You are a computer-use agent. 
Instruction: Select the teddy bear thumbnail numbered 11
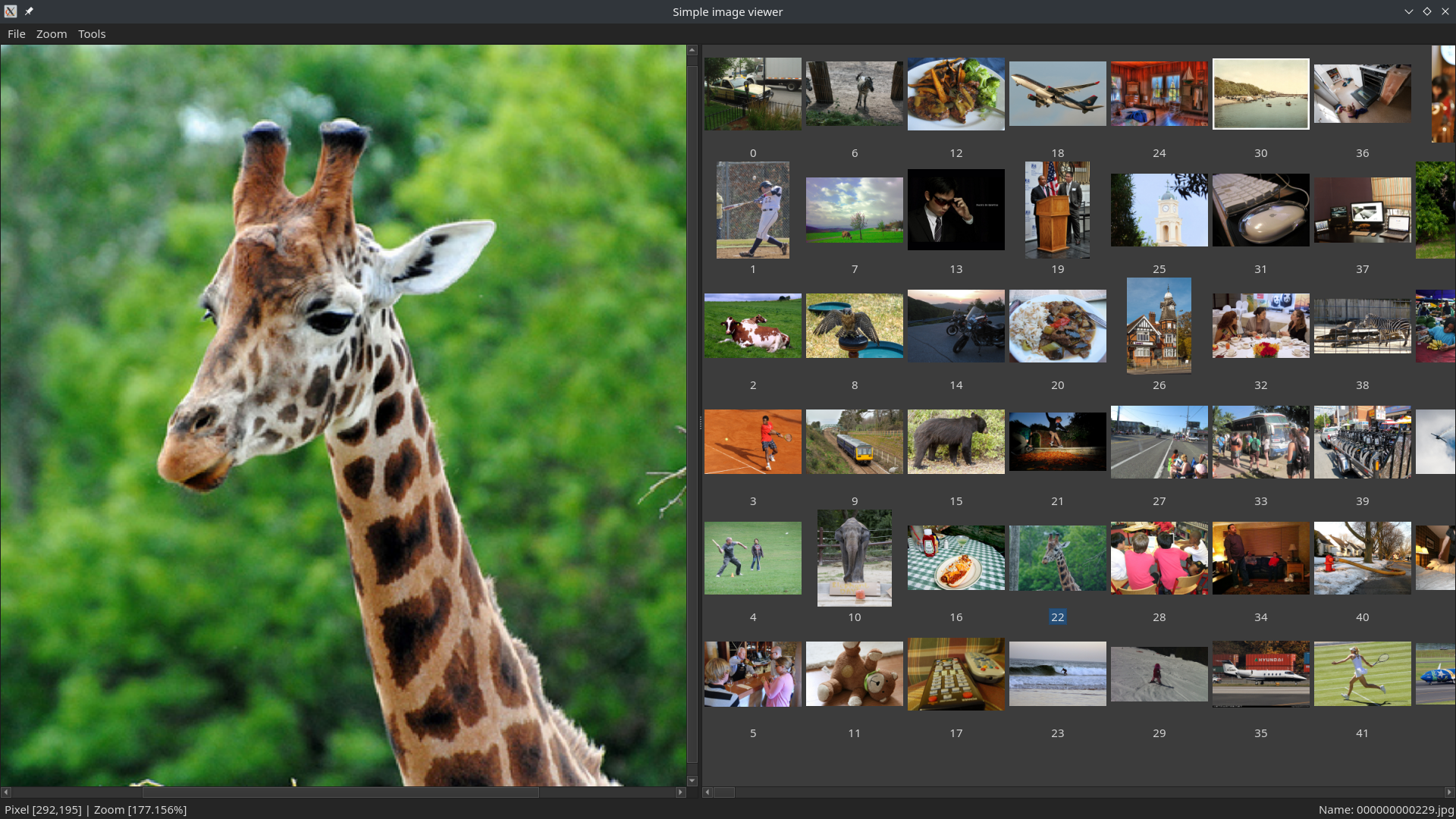point(854,673)
